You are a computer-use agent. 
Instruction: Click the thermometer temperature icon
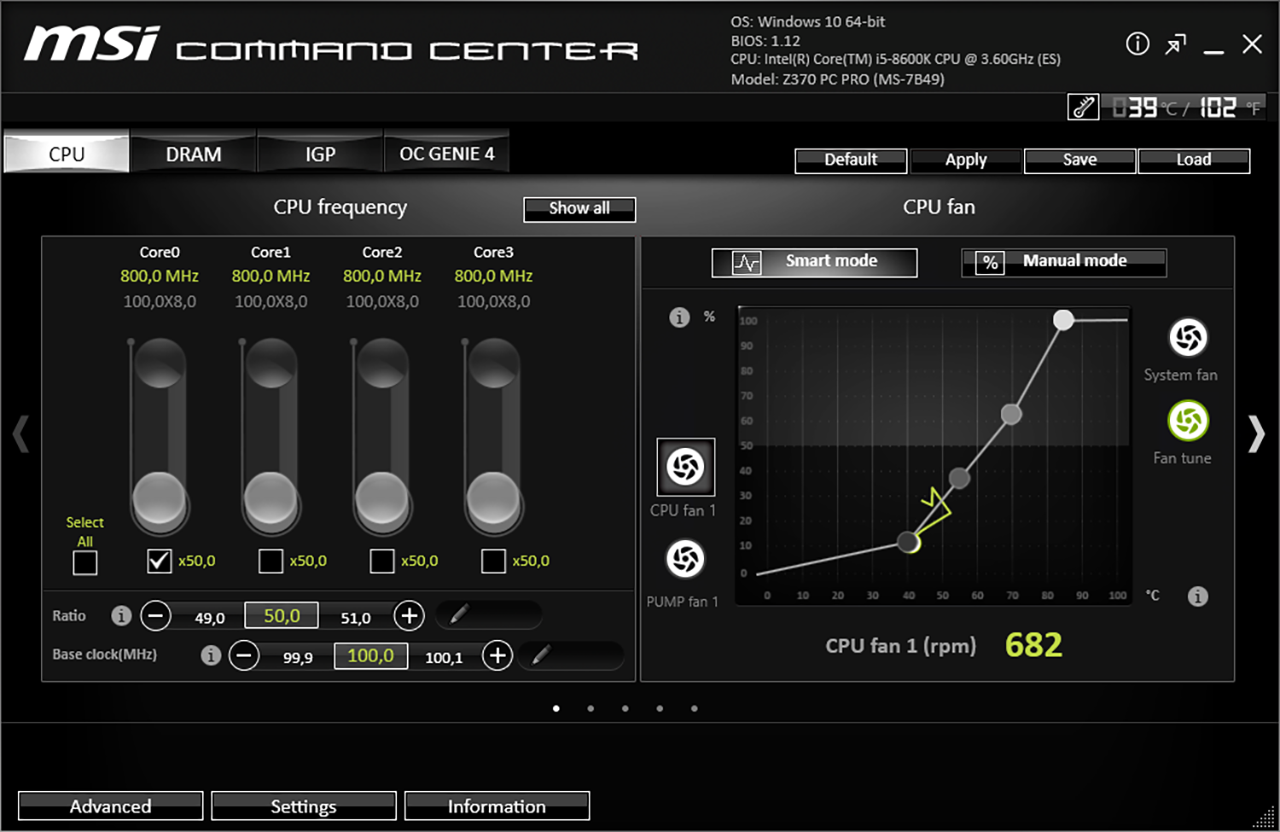click(x=1083, y=107)
